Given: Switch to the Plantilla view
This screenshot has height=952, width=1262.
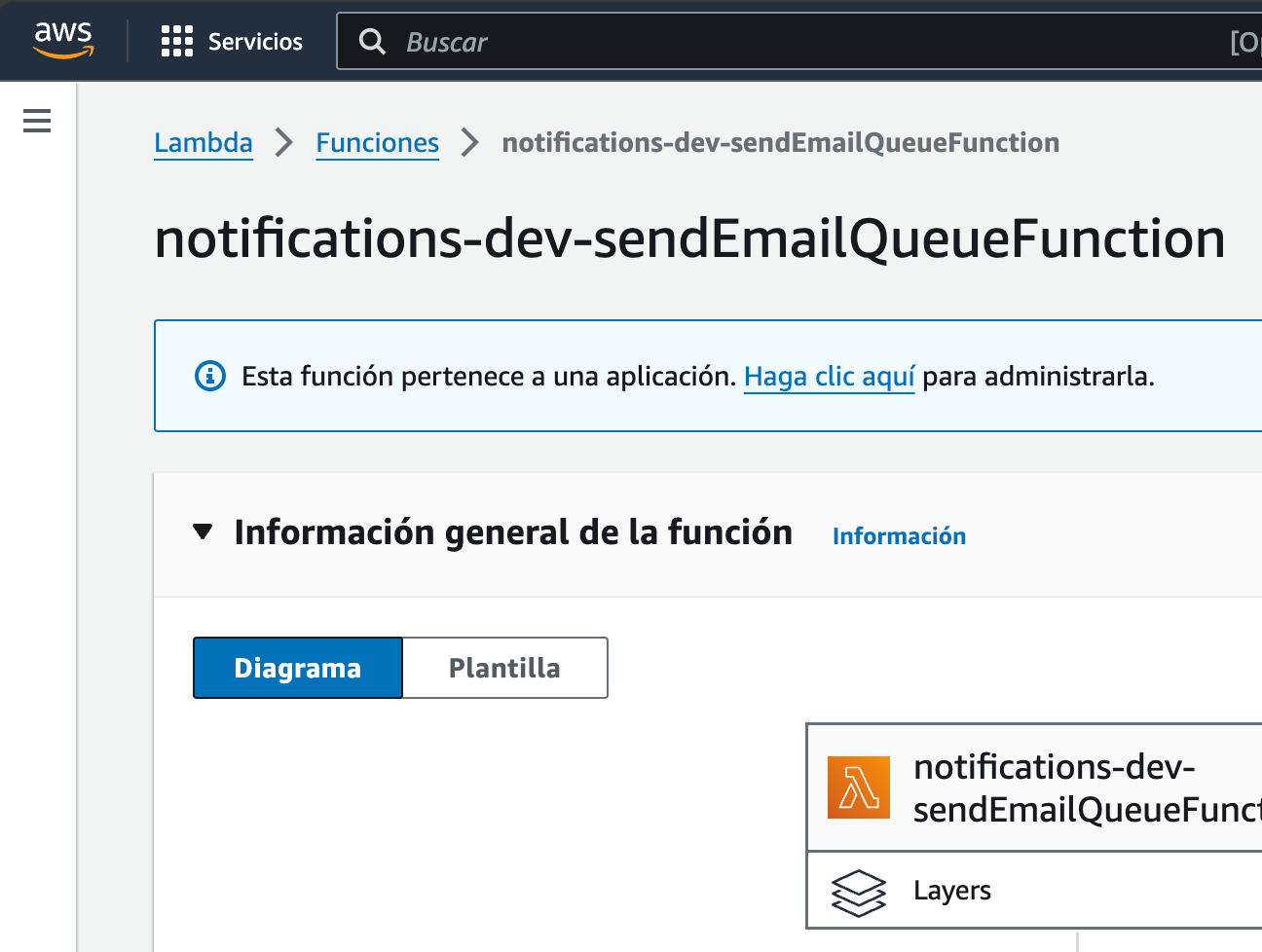Looking at the screenshot, I should (x=504, y=668).
